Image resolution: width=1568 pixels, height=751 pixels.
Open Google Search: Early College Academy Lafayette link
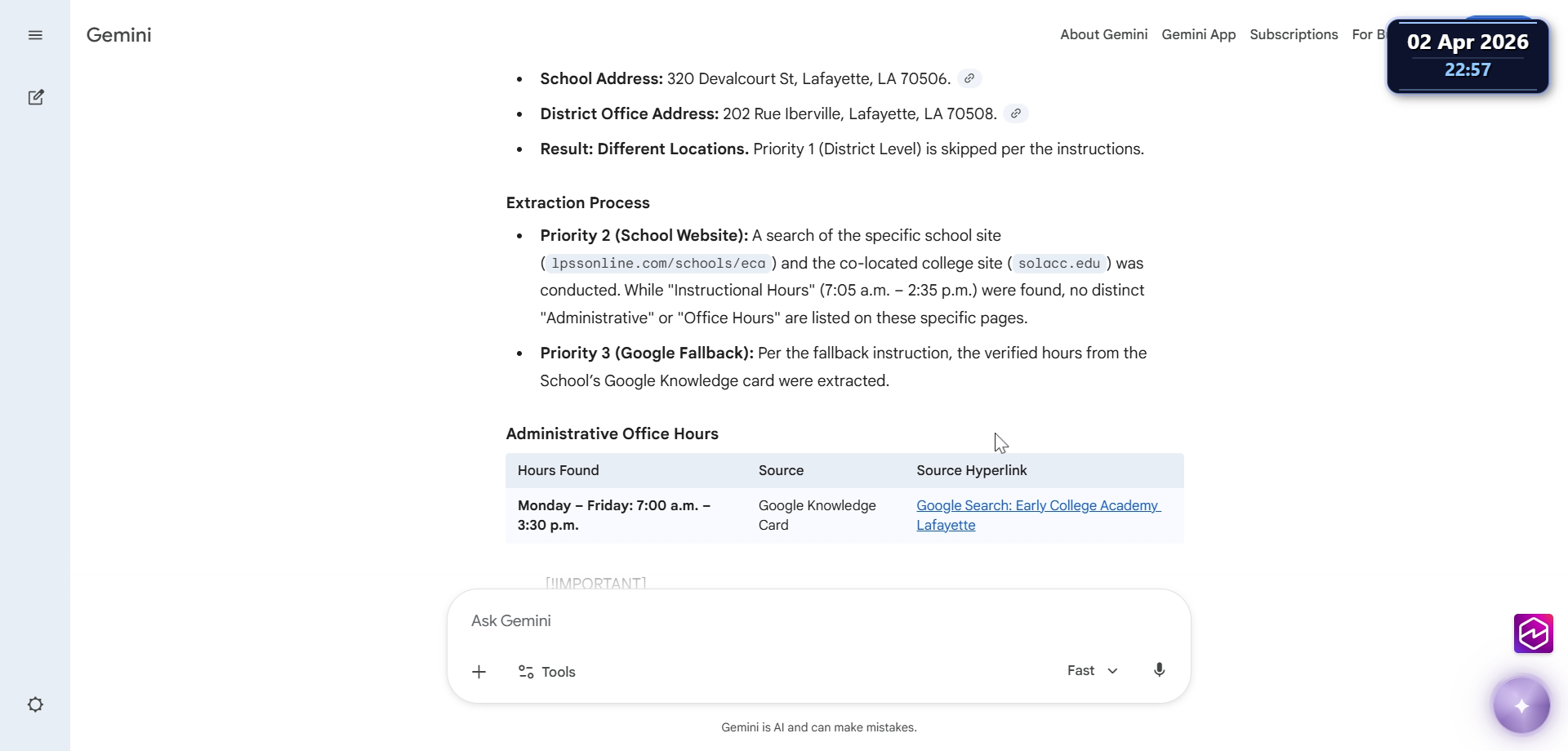(x=1038, y=515)
